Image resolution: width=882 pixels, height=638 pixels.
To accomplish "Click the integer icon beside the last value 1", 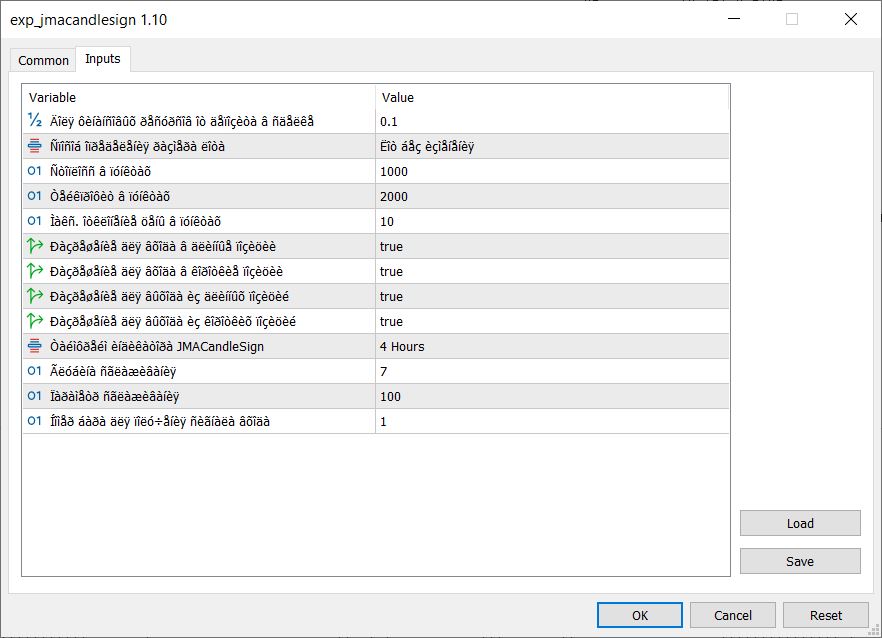I will [x=35, y=421].
